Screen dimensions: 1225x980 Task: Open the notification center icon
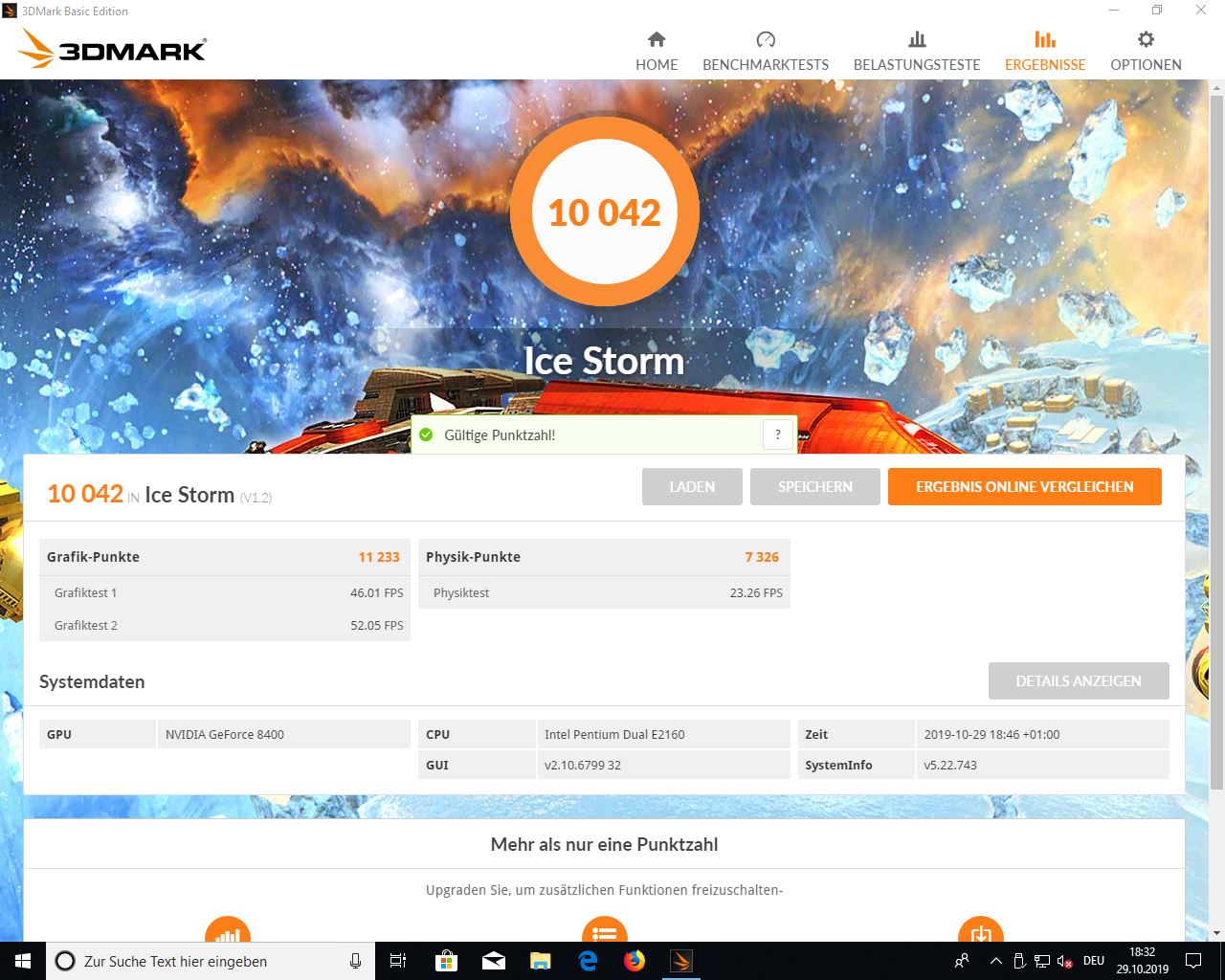point(1194,961)
